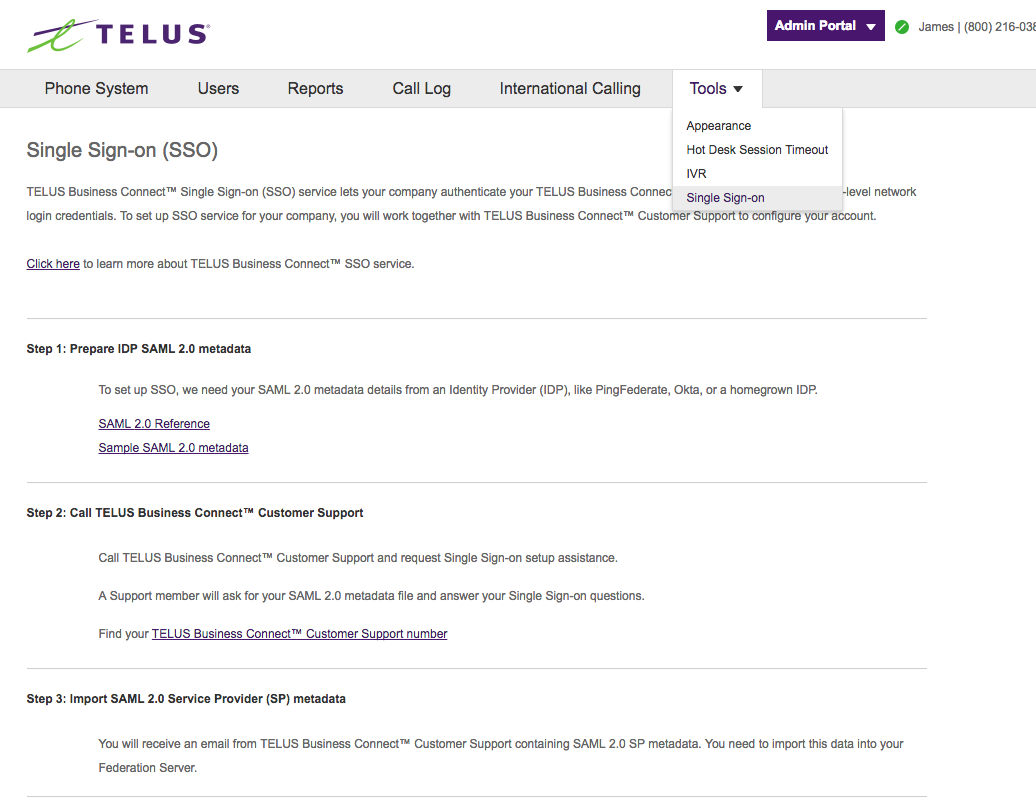The image size is (1036, 810).
Task: Open the Users tab
Action: point(218,88)
